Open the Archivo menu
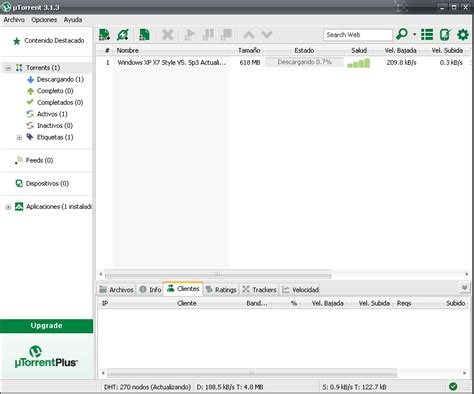This screenshot has height=394, width=474. tap(14, 20)
